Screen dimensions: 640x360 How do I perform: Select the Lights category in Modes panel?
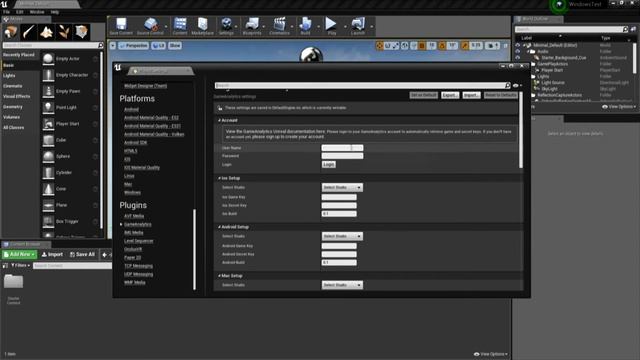(x=9, y=76)
